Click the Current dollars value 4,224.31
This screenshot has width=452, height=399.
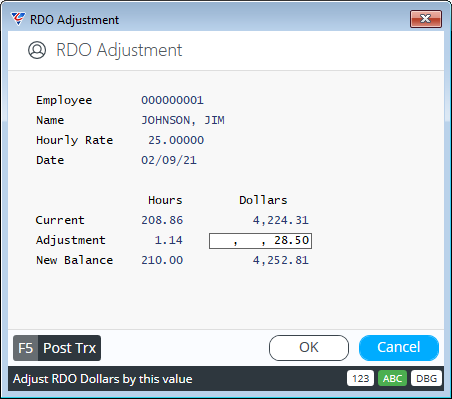[x=281, y=220]
